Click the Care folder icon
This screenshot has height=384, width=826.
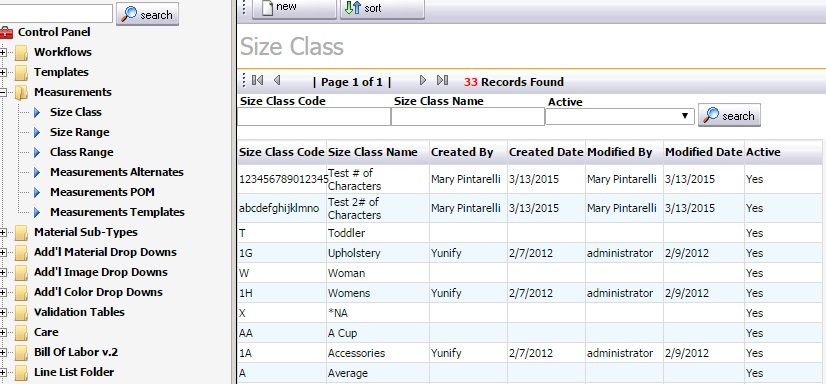tap(22, 333)
